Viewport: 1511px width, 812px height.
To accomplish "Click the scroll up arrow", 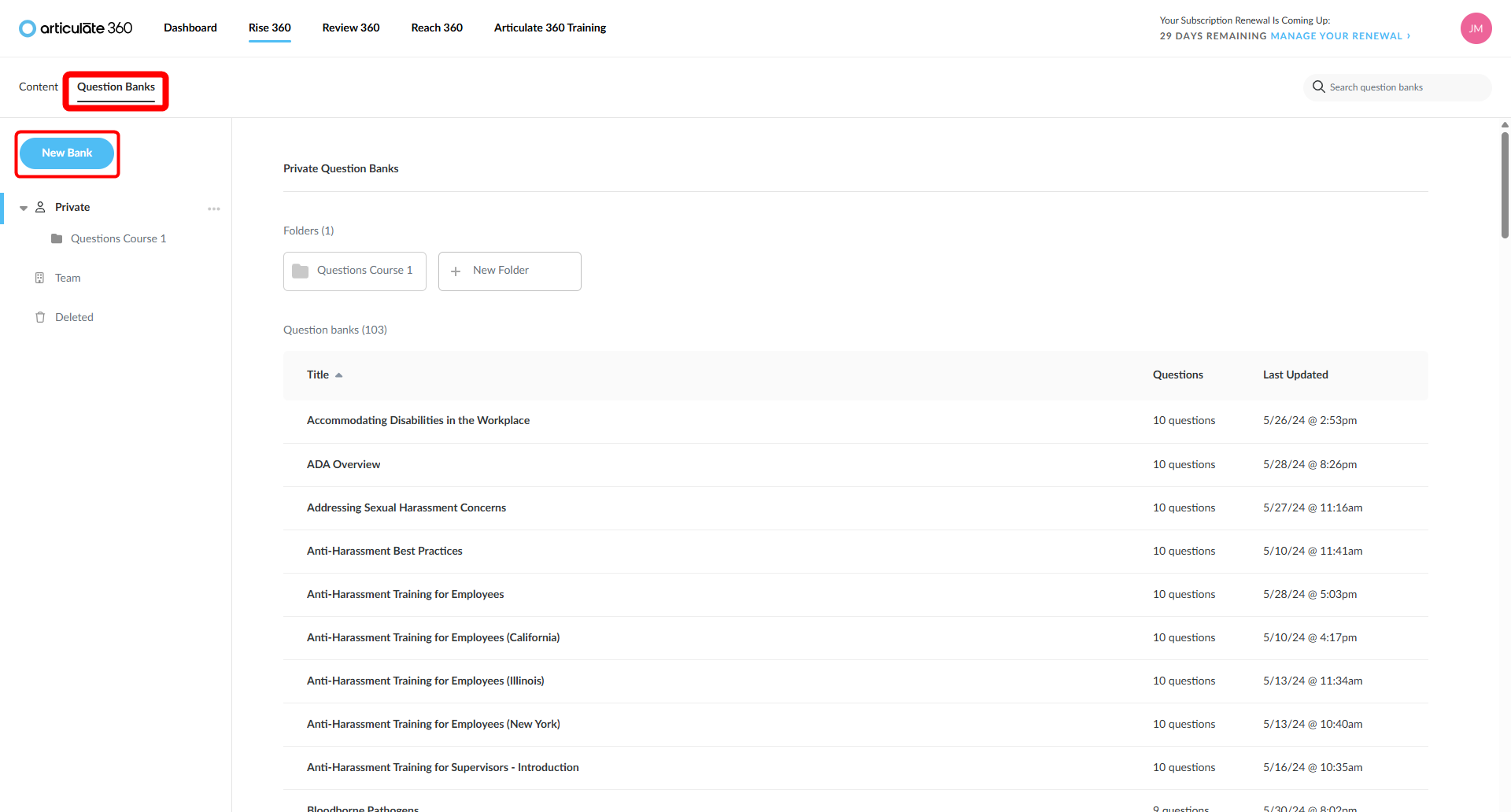I will tap(1505, 124).
